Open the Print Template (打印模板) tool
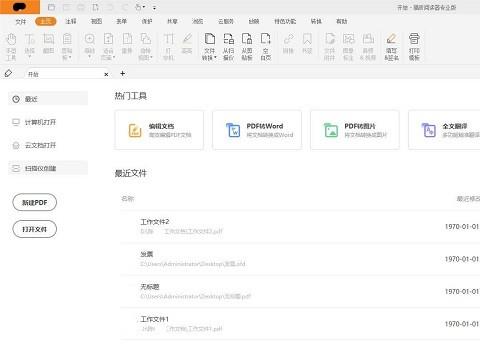 [414, 47]
